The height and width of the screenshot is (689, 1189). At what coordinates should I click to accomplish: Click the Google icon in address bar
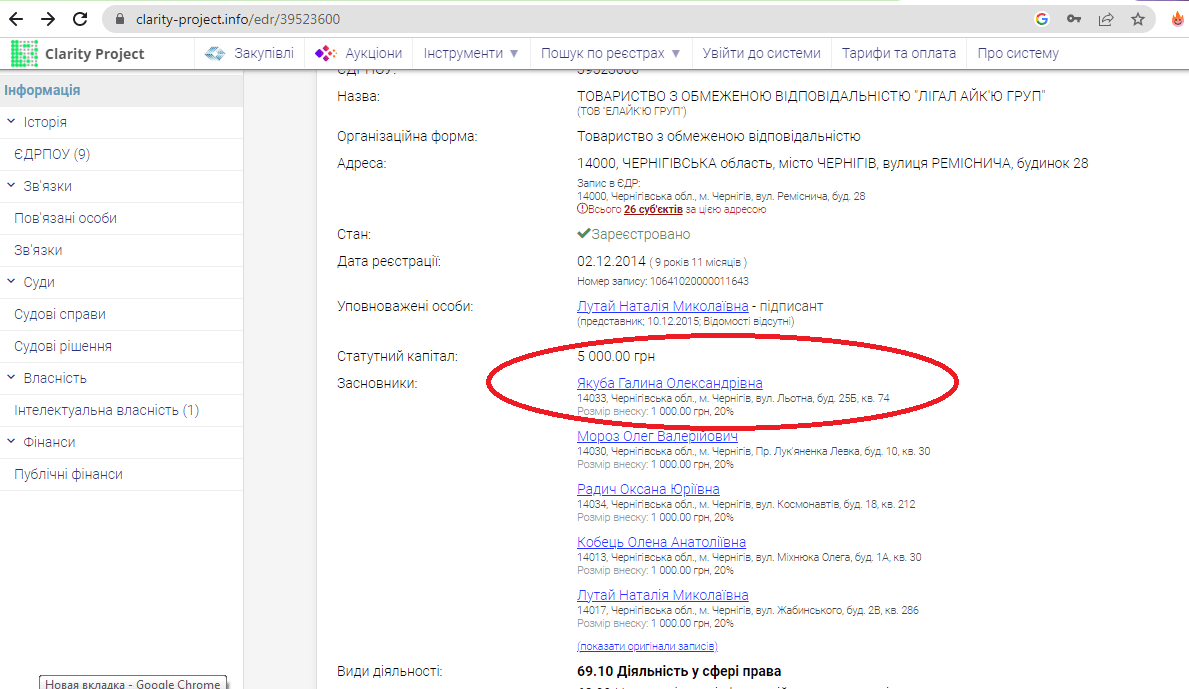(1042, 19)
